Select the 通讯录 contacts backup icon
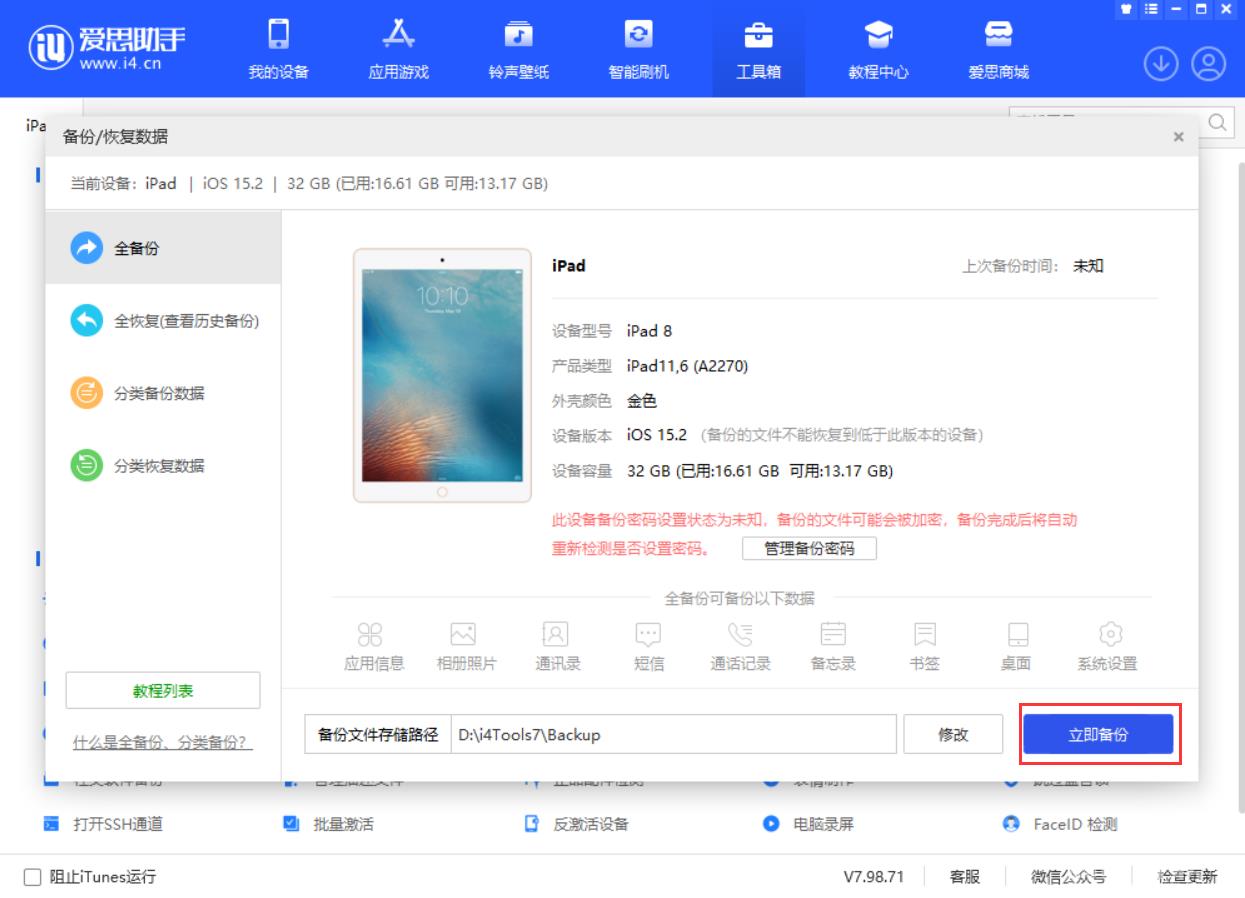This screenshot has height=898, width=1245. 556,645
